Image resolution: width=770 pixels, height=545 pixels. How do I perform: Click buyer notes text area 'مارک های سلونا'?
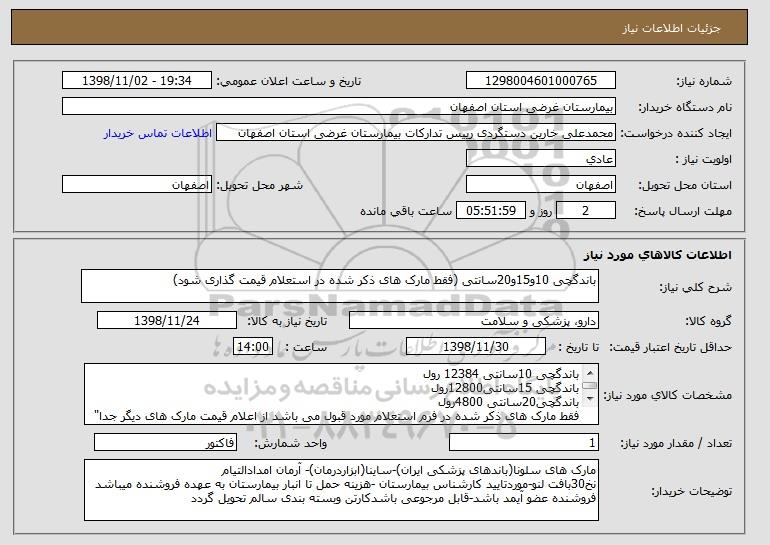point(341,490)
